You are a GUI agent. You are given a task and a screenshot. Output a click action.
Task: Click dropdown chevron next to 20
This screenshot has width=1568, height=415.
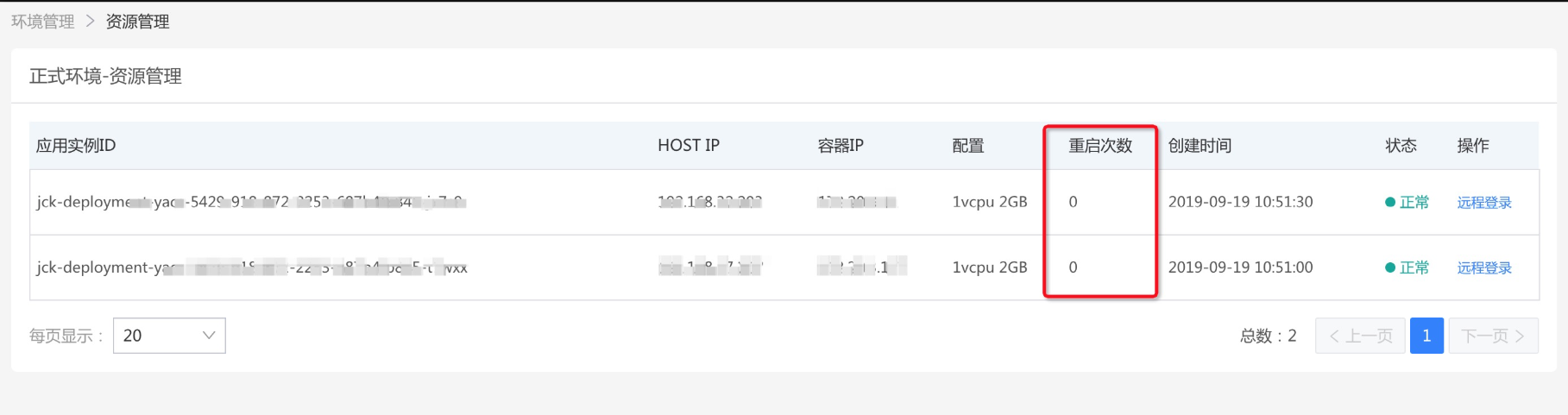(x=208, y=336)
